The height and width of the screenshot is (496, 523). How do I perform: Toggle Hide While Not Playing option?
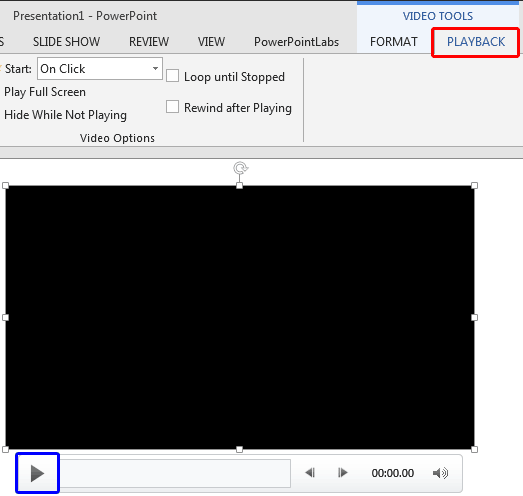[65, 115]
